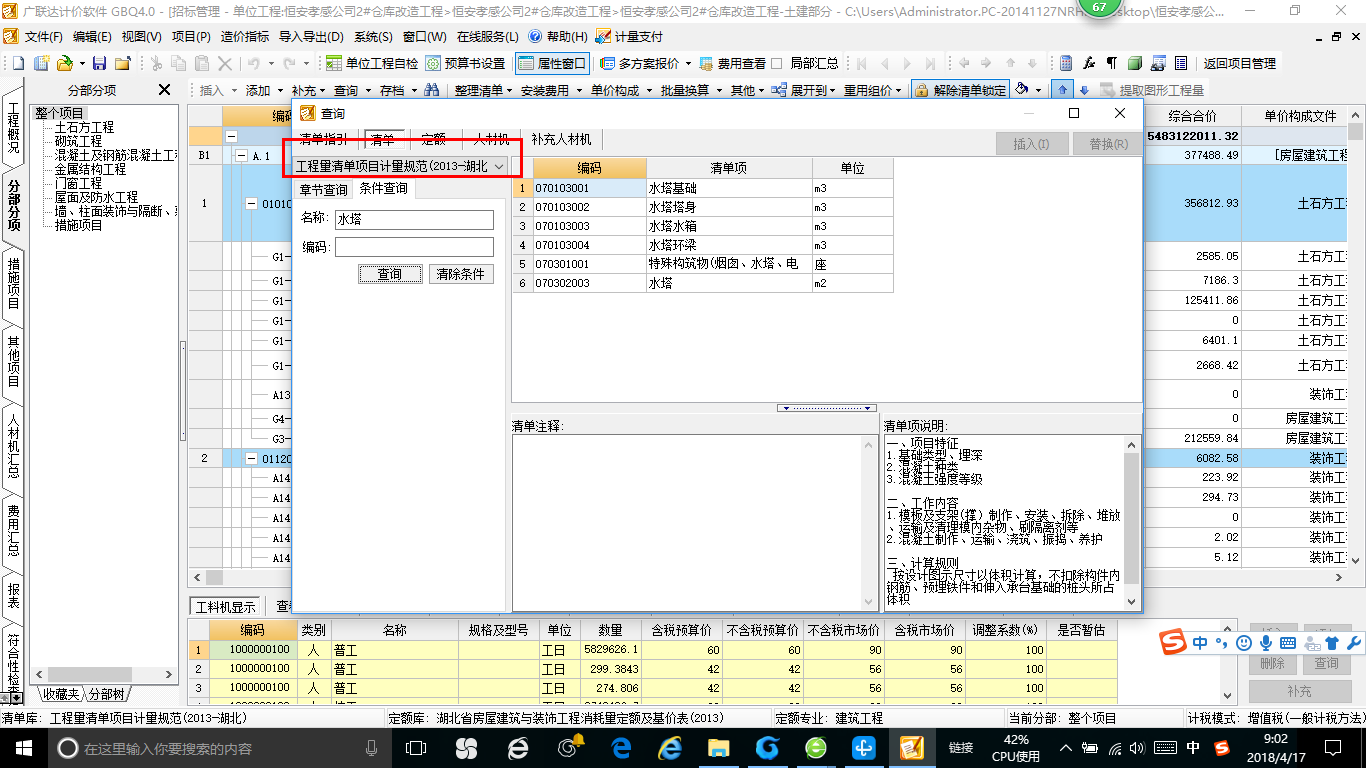Image resolution: width=1366 pixels, height=768 pixels.
Task: Click the Open folder toolbar icon
Action: [64, 63]
